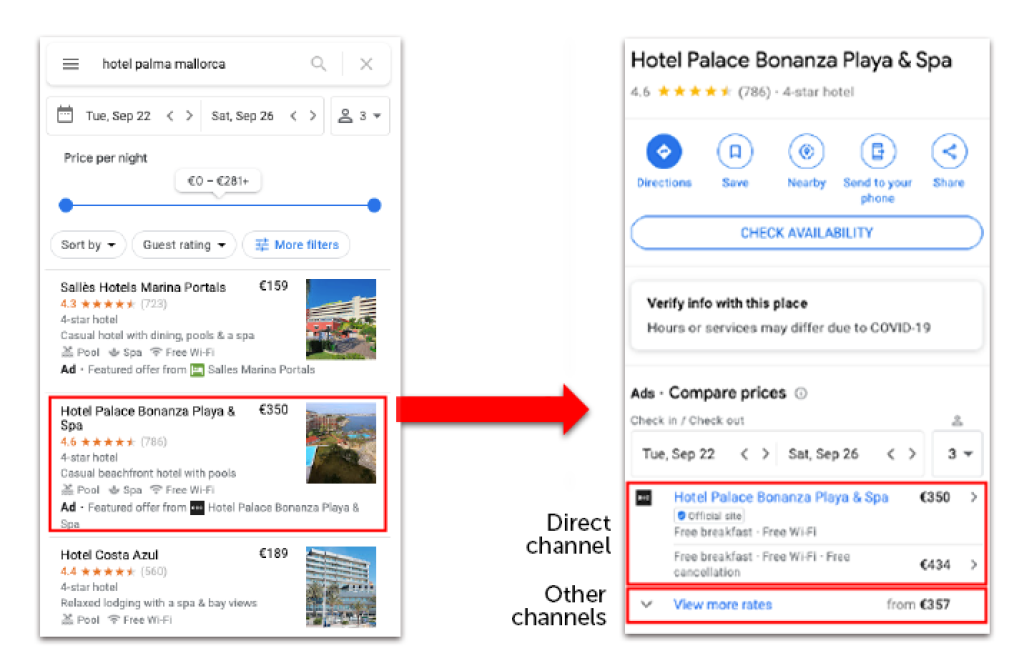
Task: Open Hotel Palace Bonanza Playa & Spa official site link
Action: [x=780, y=497]
